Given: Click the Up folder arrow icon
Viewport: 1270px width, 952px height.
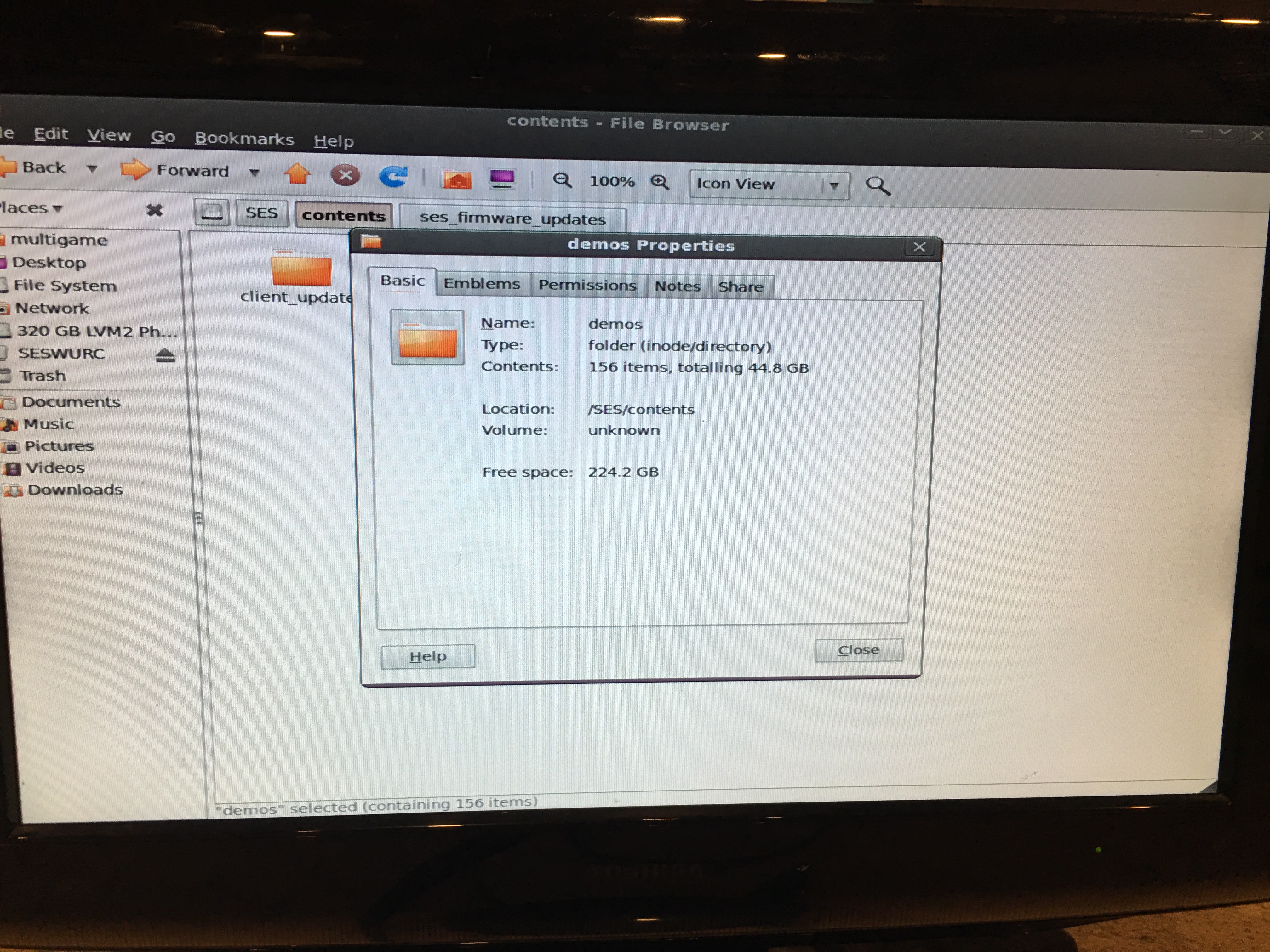Looking at the screenshot, I should (297, 173).
